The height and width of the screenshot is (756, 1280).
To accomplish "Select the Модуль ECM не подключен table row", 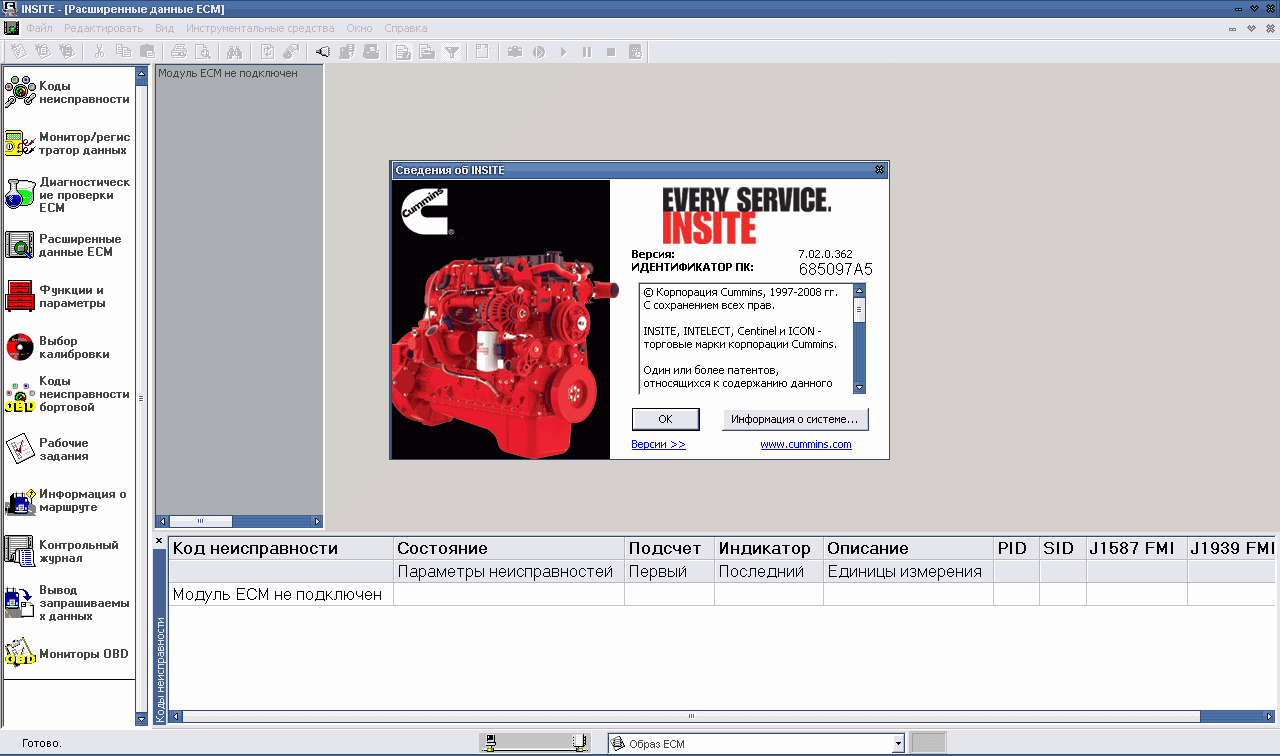I will [x=722, y=595].
